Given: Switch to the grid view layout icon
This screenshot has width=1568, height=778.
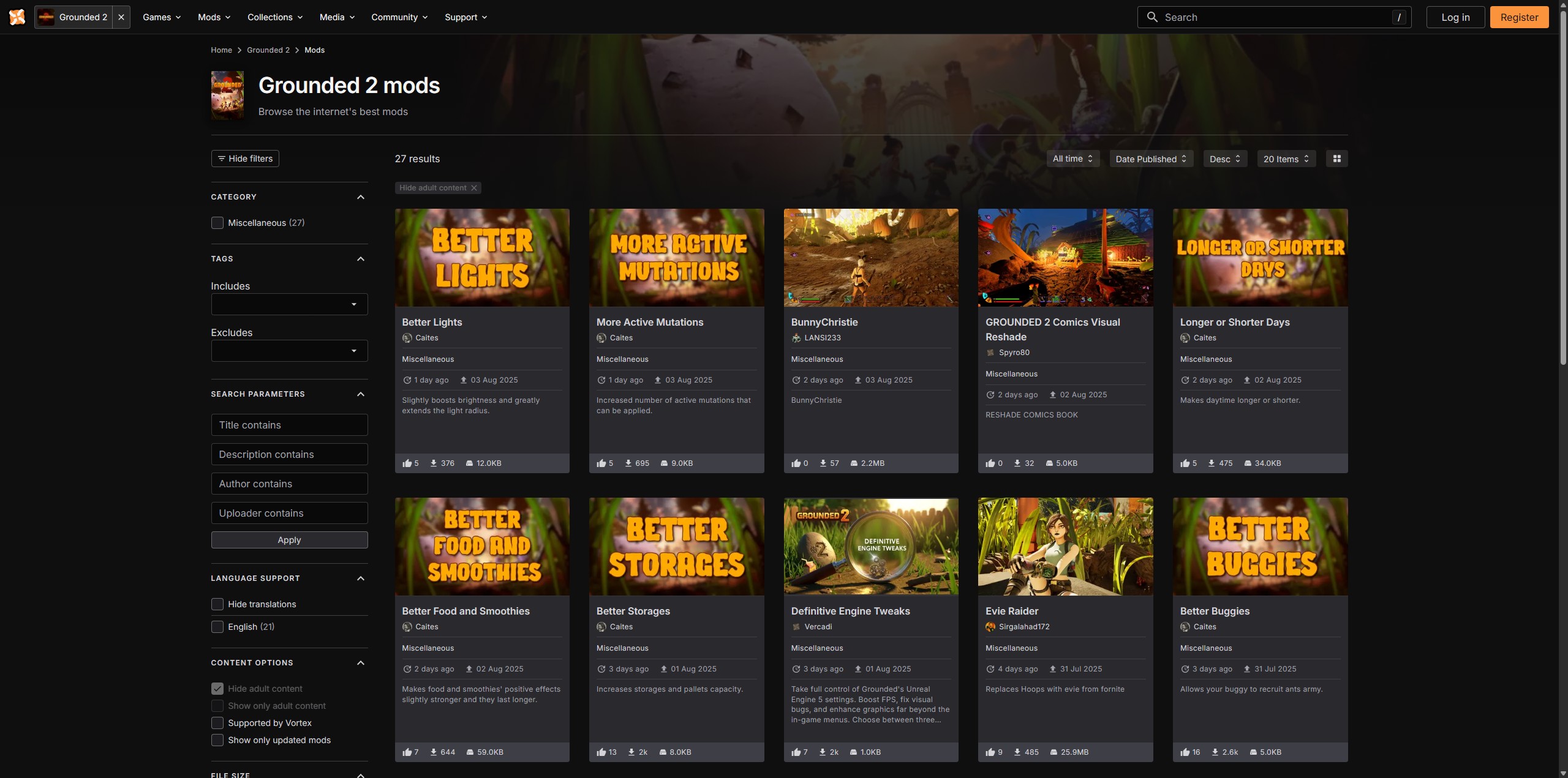Looking at the screenshot, I should (1336, 159).
